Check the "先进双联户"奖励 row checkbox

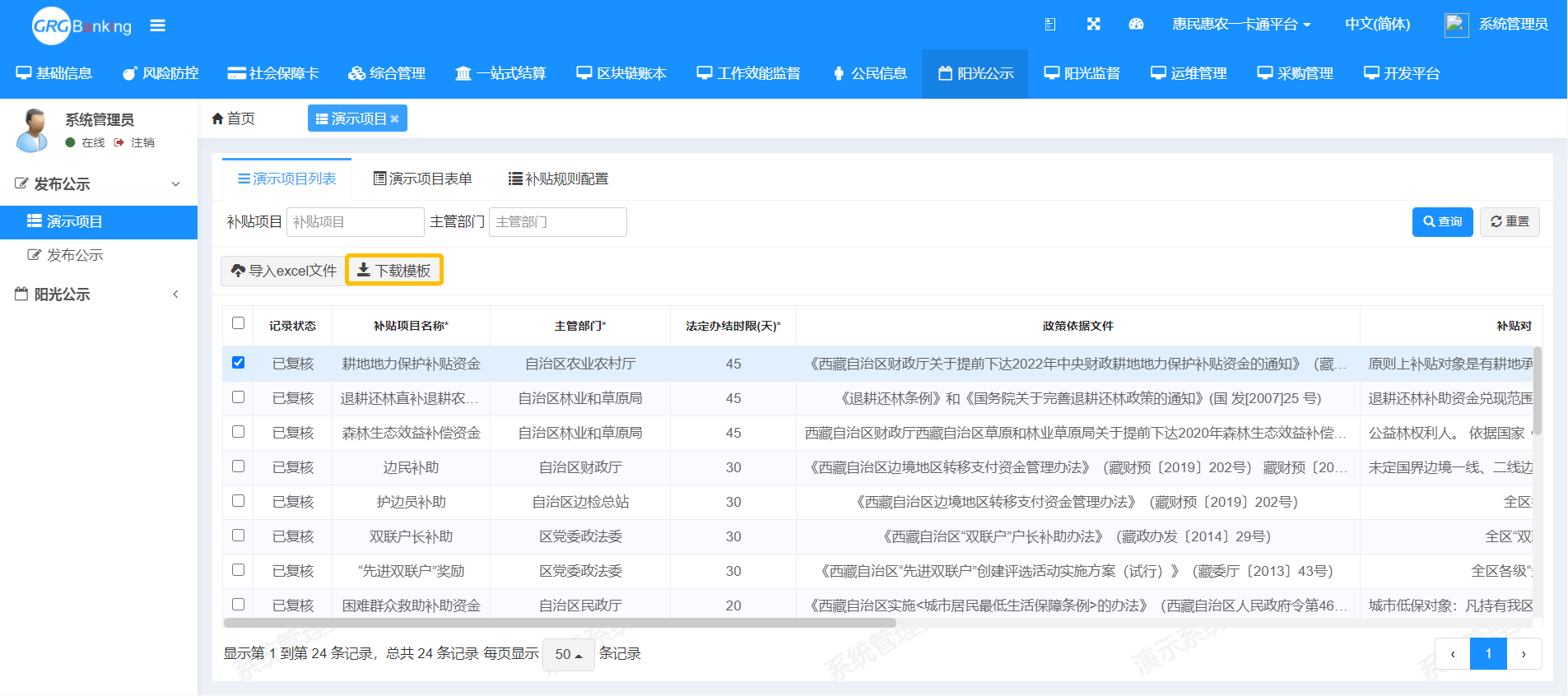238,569
